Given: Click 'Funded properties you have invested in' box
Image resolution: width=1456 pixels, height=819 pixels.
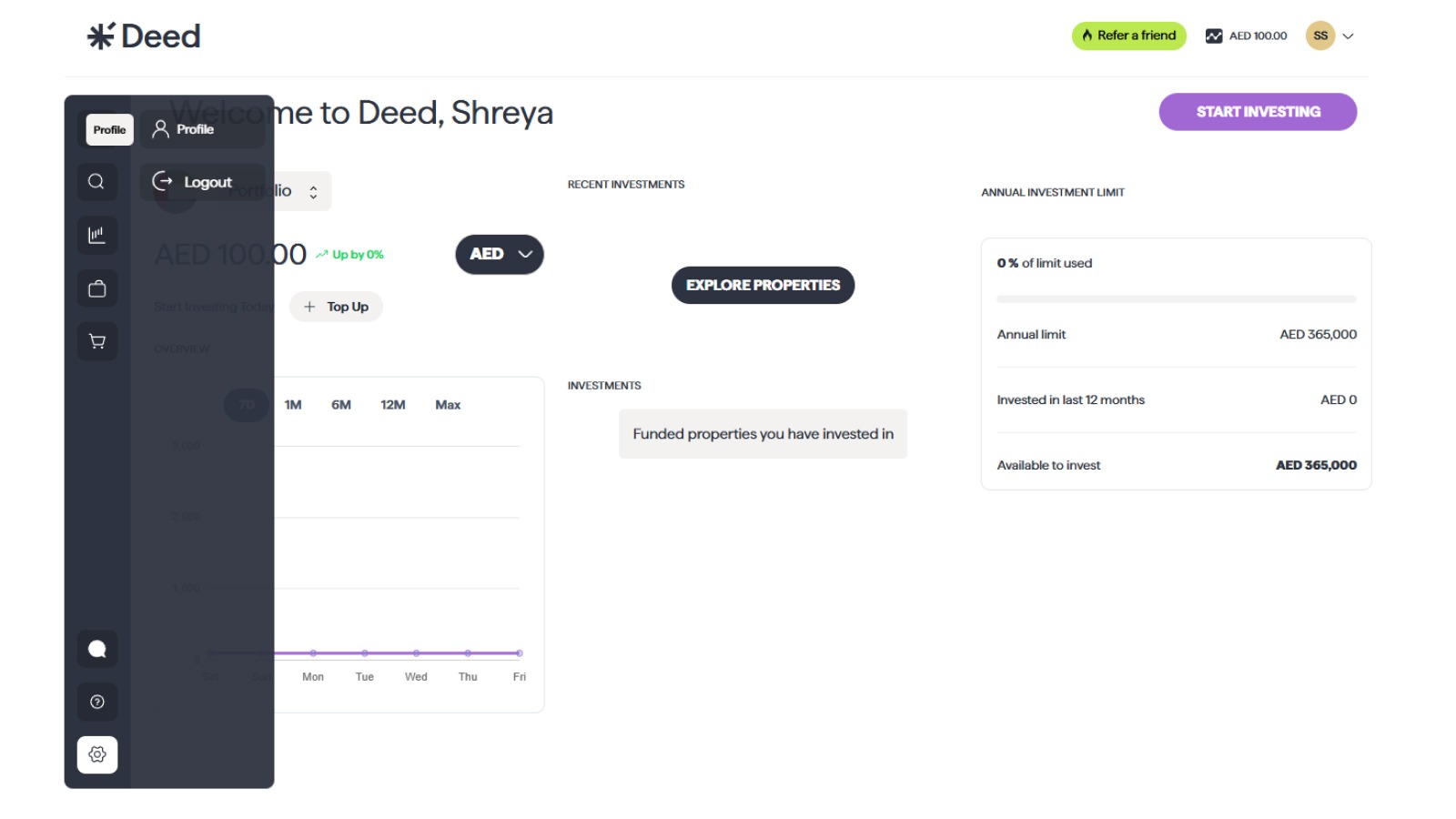Looking at the screenshot, I should click(x=763, y=434).
